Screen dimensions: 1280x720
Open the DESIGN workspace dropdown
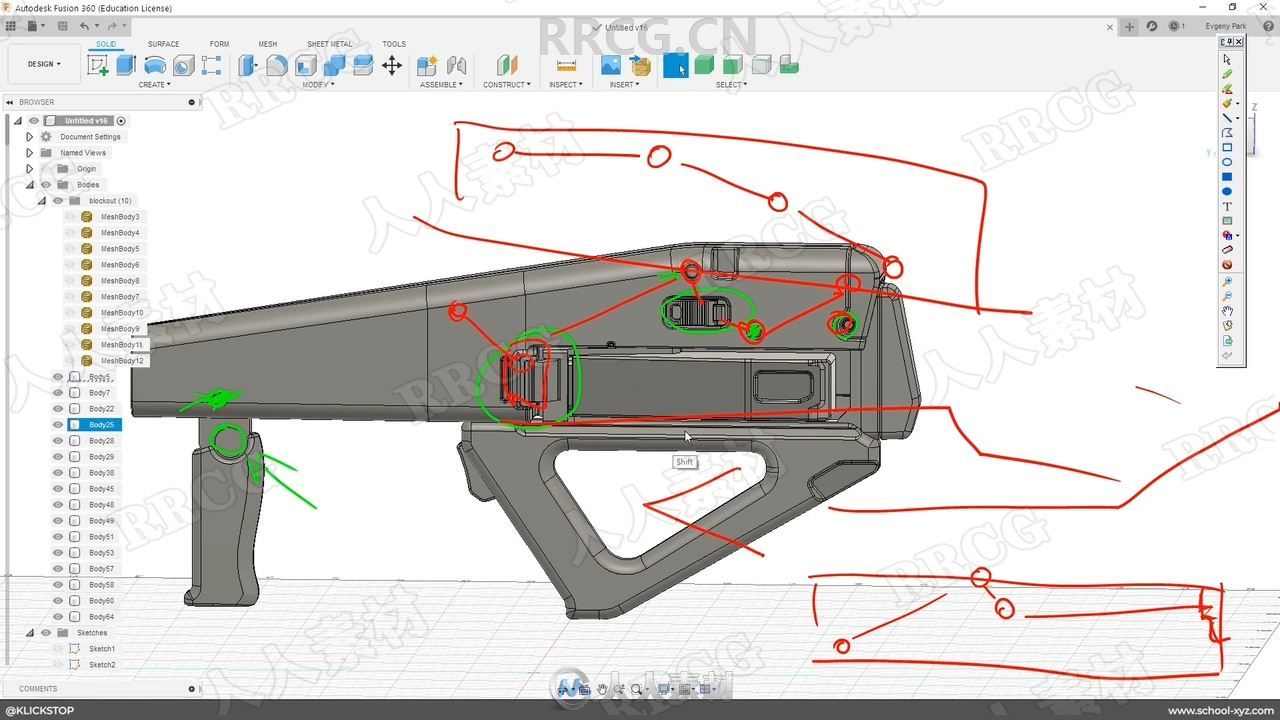pos(44,64)
